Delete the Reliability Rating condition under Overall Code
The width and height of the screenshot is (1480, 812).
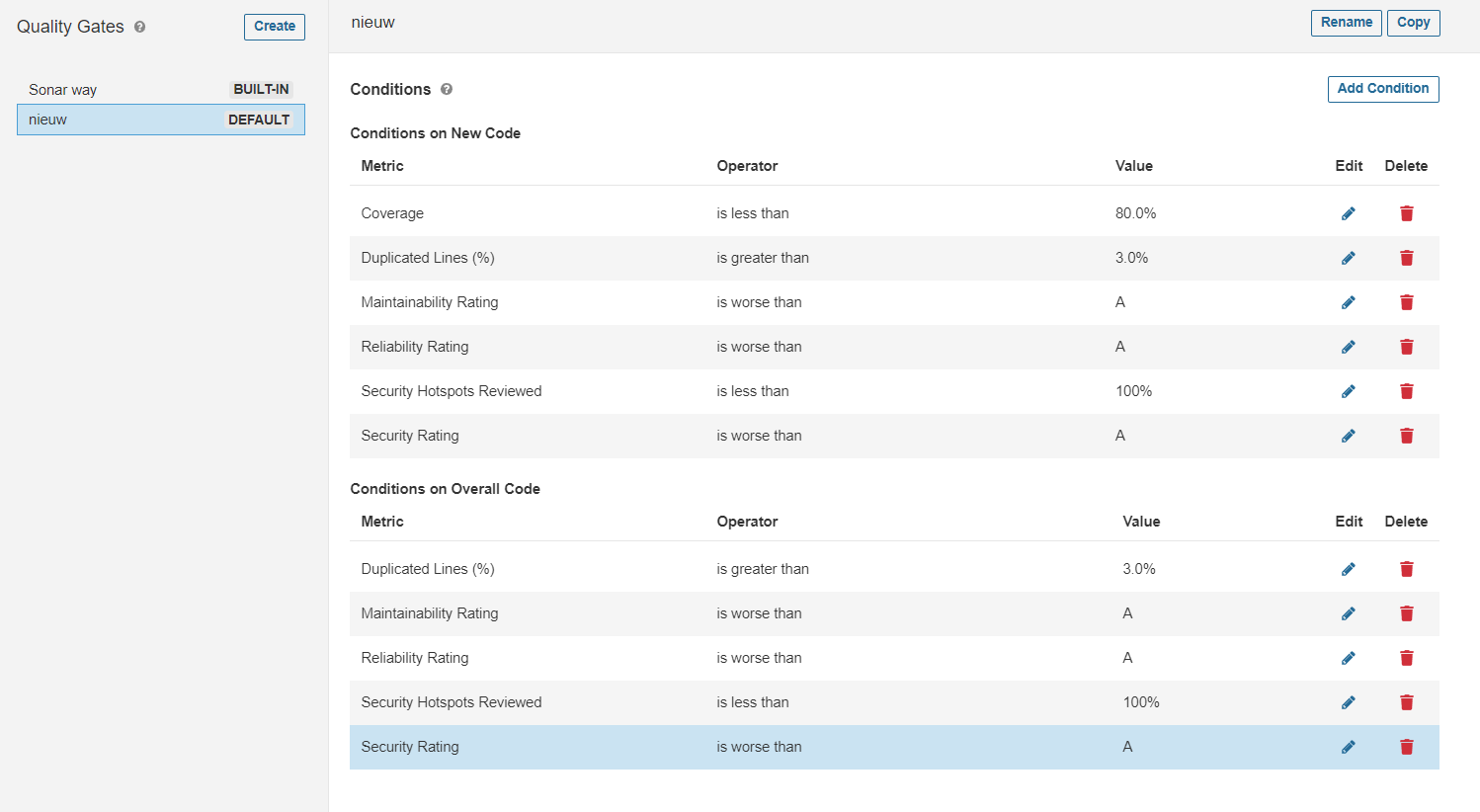pos(1406,658)
